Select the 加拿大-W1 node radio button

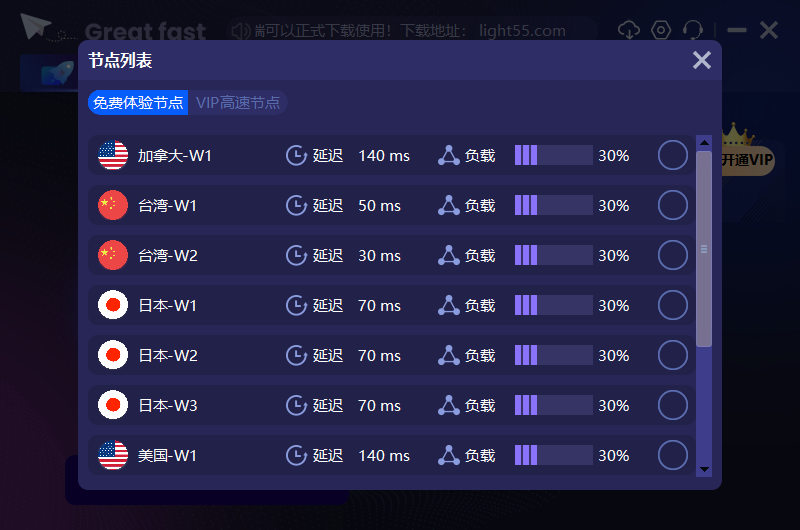(672, 155)
